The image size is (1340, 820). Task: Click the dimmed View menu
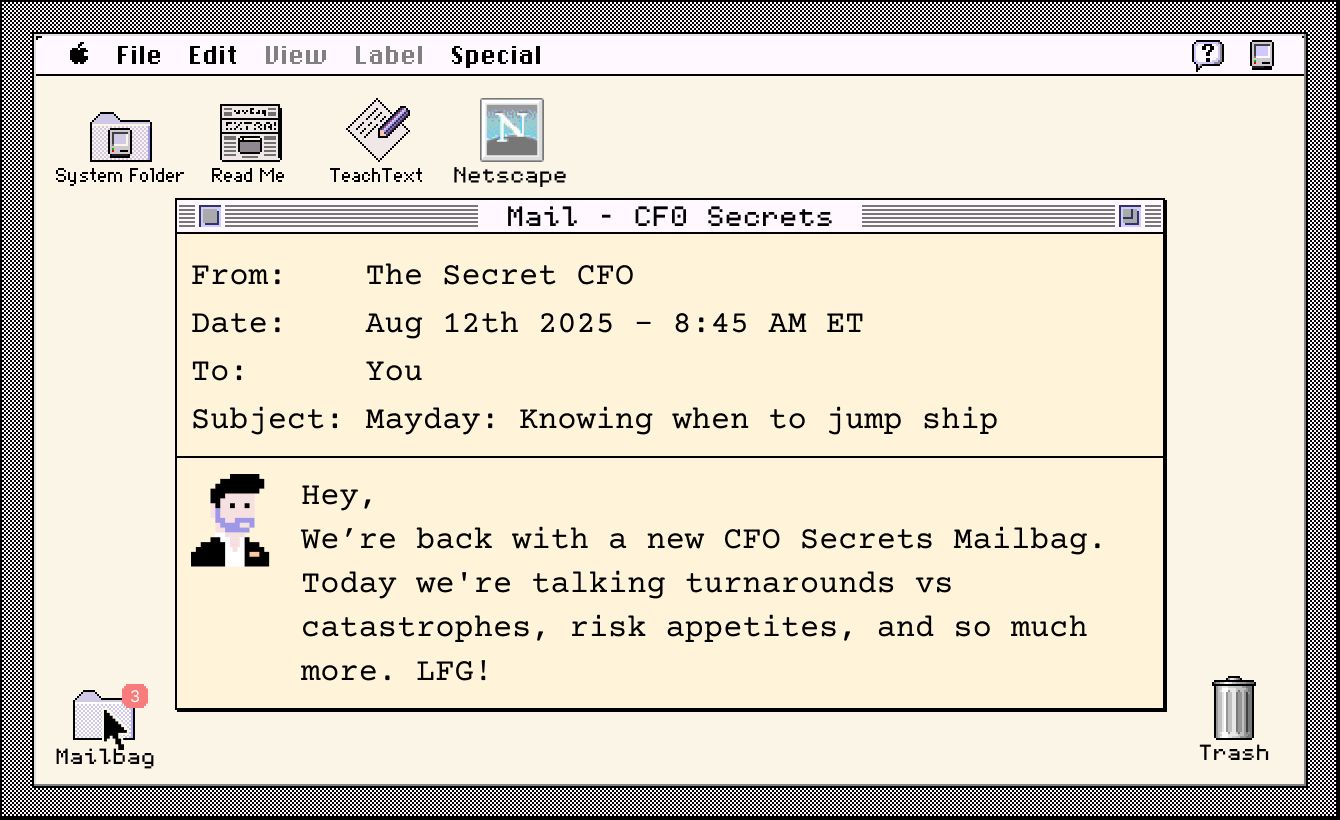coord(295,55)
